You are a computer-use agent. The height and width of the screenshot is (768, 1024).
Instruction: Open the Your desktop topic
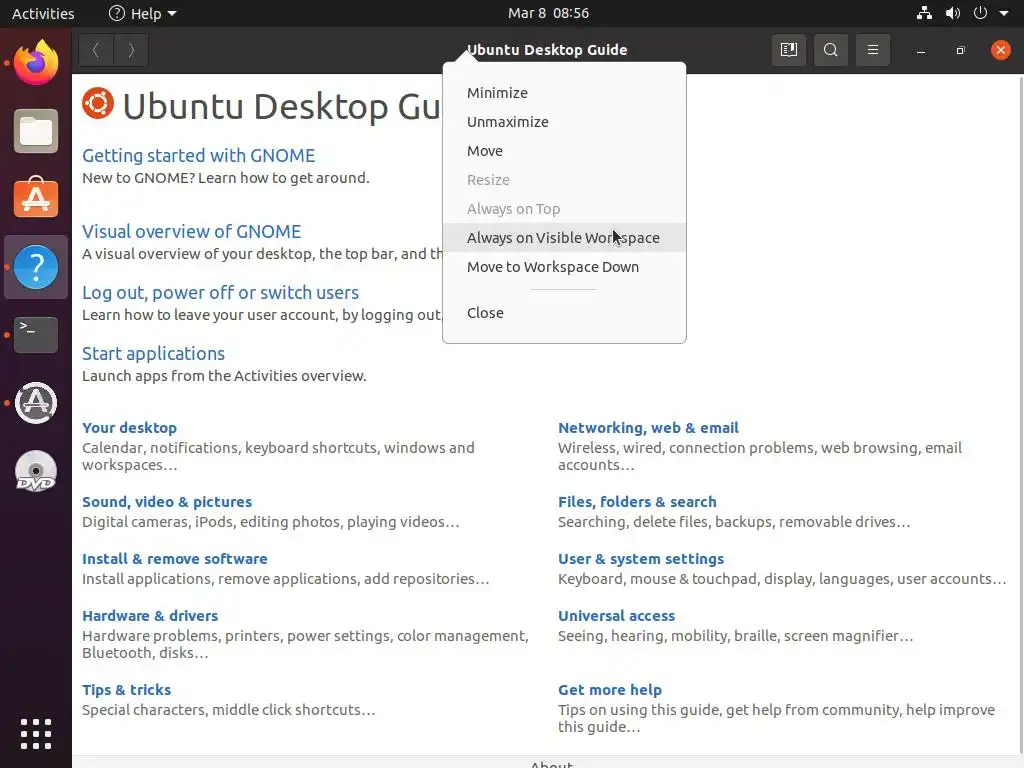pyautogui.click(x=129, y=428)
